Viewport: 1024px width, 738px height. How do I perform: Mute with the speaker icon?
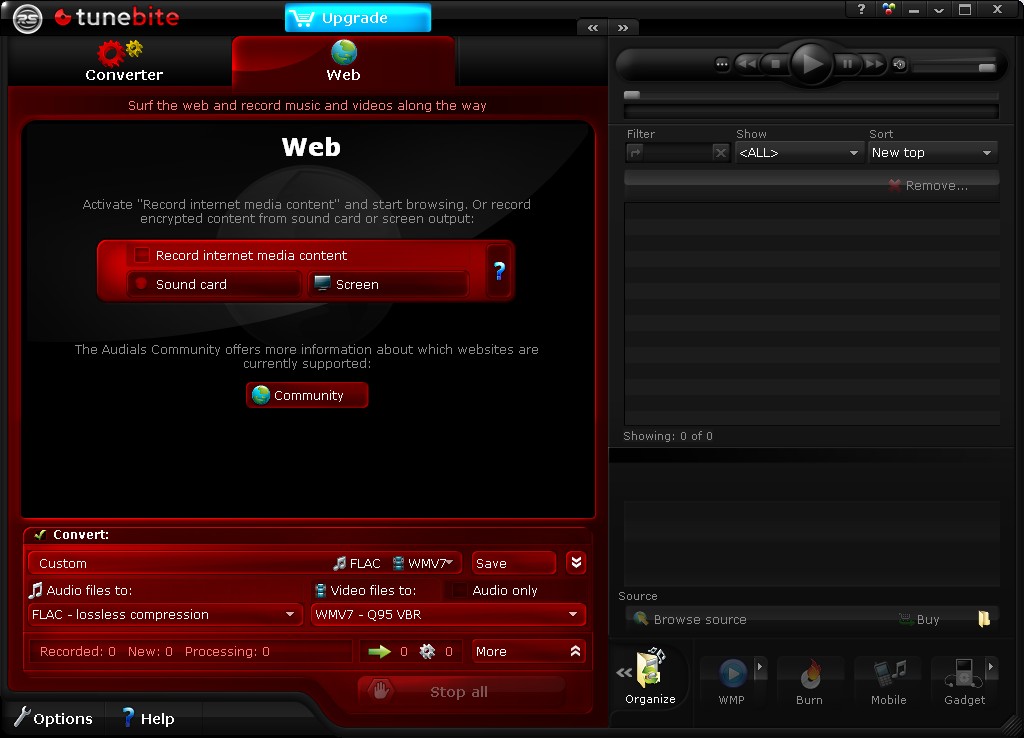(899, 64)
